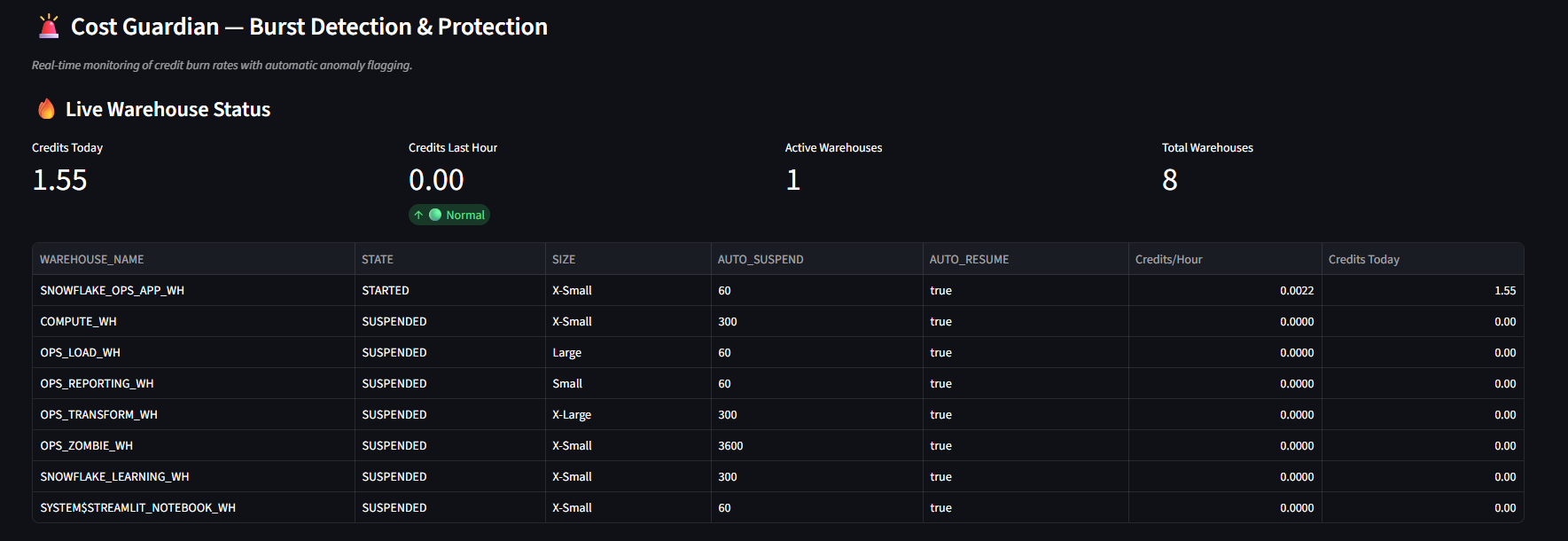Viewport: 1568px width, 541px height.
Task: Select the SYSTEM$STREAMLIT_NOTEBOOK_WH name cell
Action: click(138, 508)
